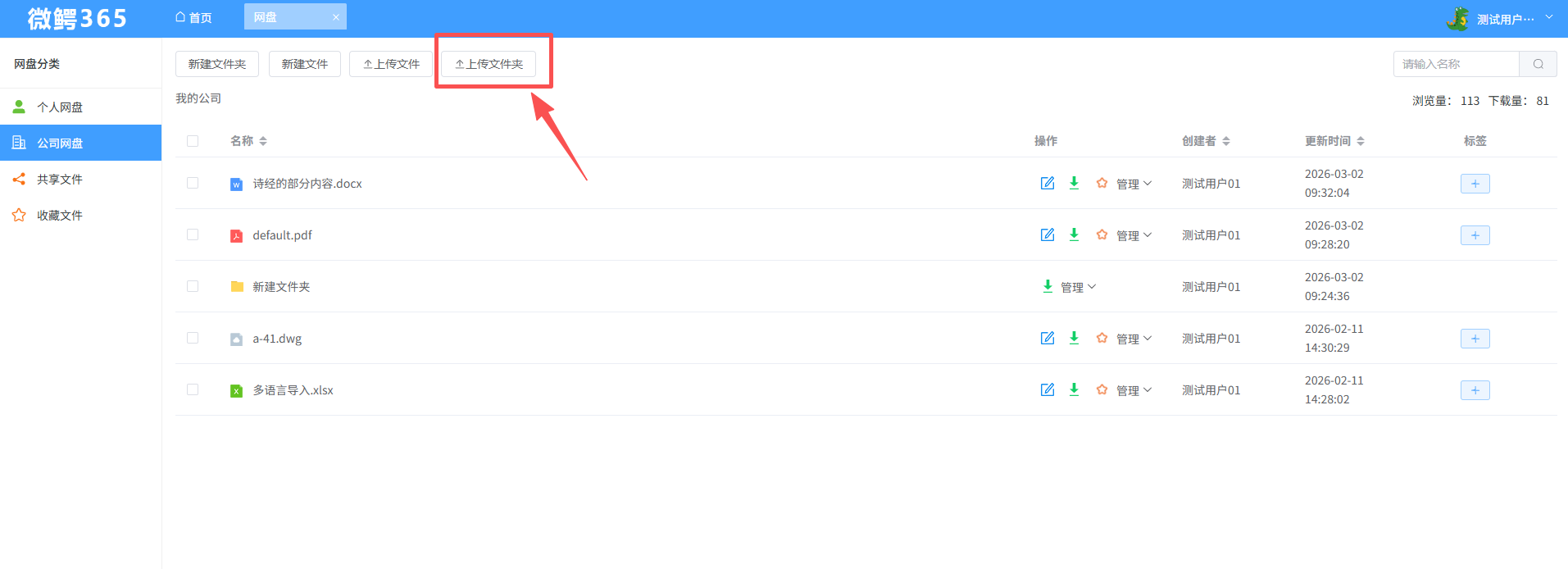Screen dimensions: 1568x569
Task: Open 个人网盘 in the sidebar
Action: click(80, 107)
